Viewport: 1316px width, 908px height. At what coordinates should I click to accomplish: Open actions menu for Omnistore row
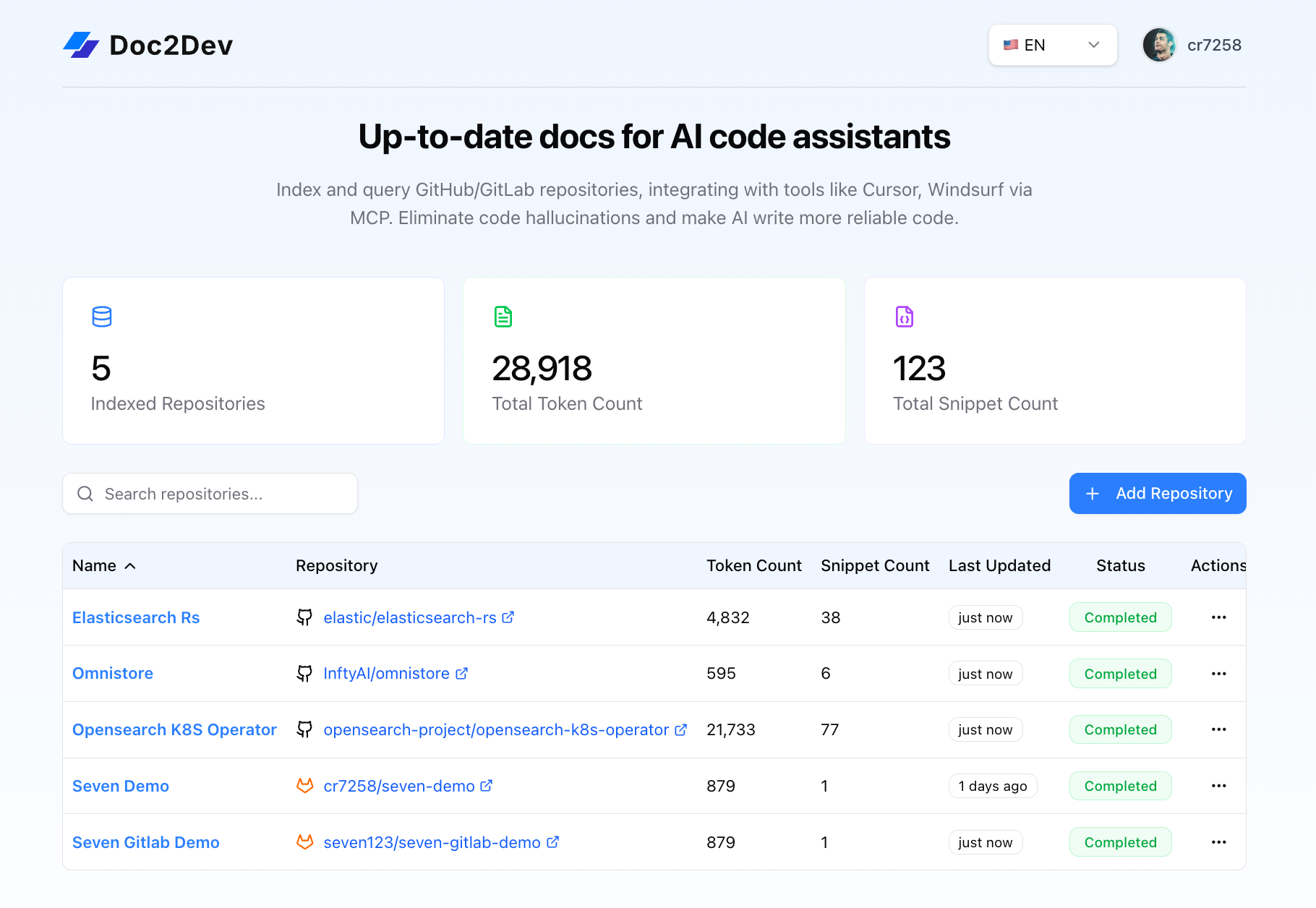1218,674
